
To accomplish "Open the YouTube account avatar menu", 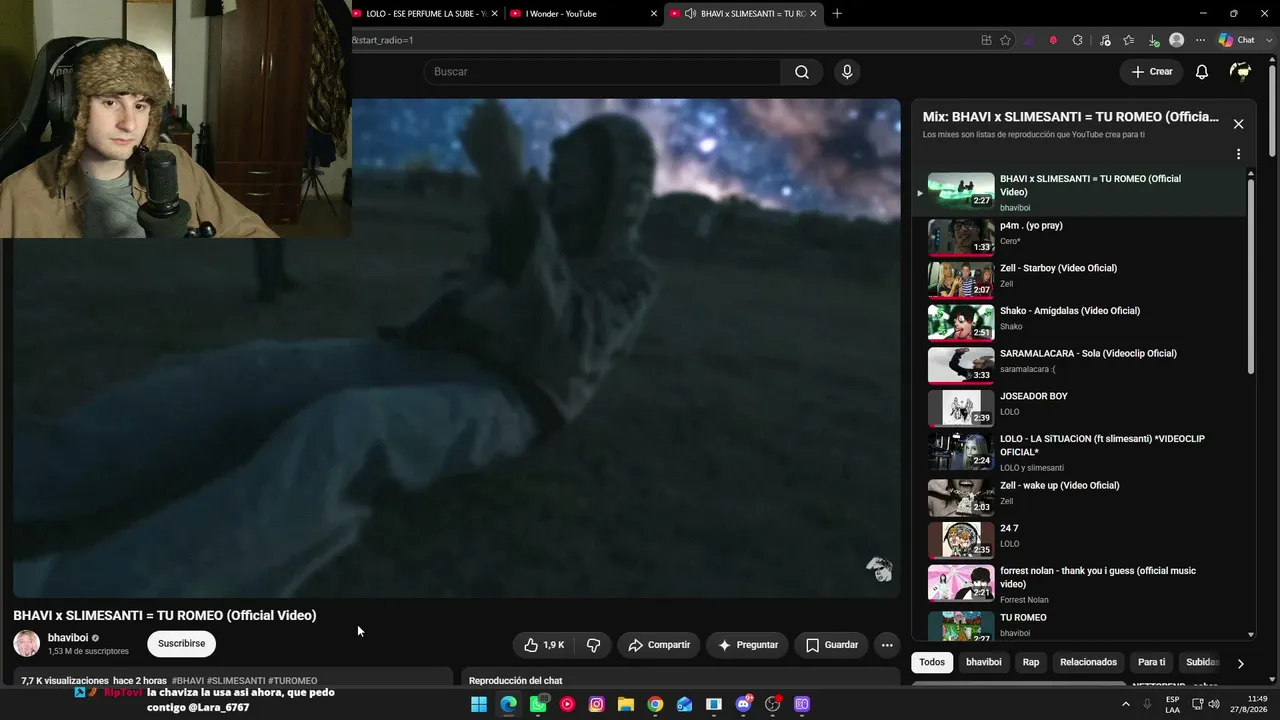I will pos(1240,72).
